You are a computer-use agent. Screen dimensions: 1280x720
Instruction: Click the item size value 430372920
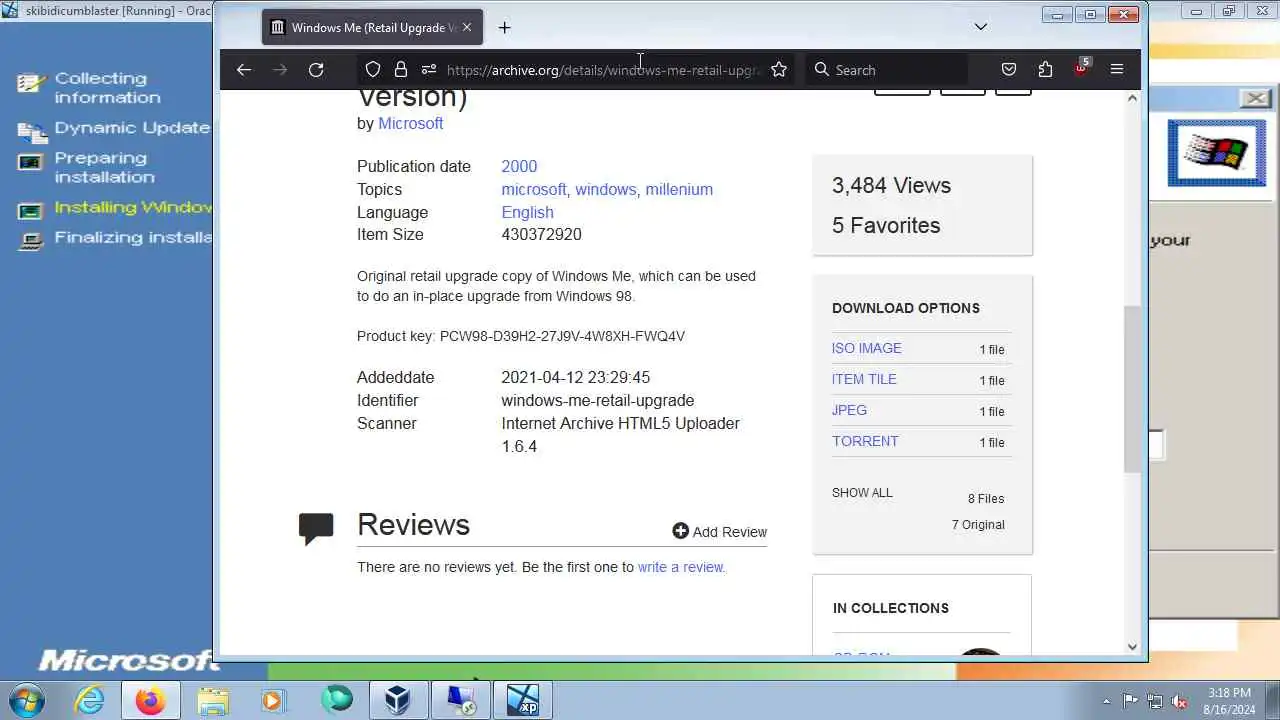coord(541,234)
